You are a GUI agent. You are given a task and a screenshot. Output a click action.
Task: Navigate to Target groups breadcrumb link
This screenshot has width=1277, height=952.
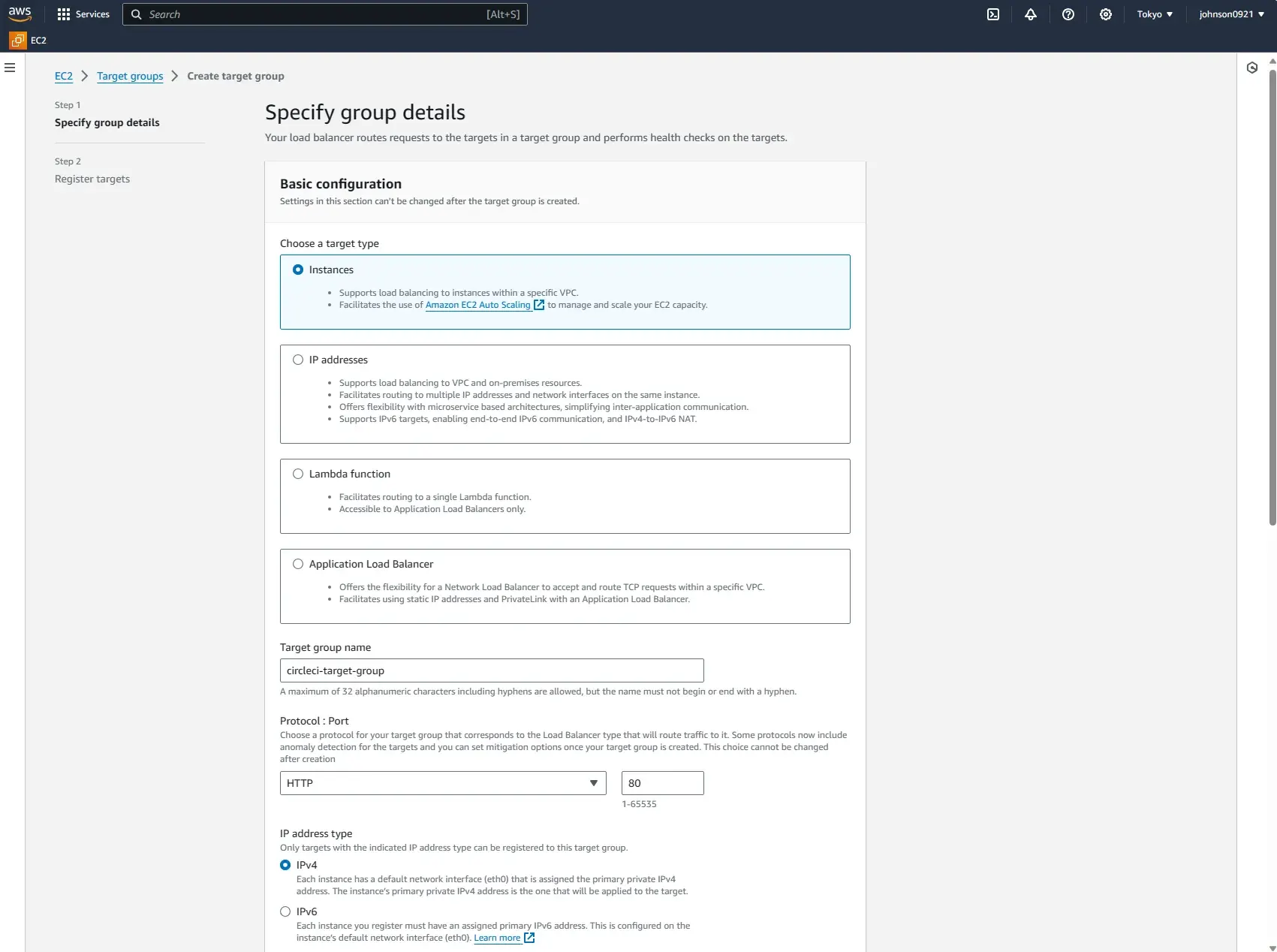(129, 76)
